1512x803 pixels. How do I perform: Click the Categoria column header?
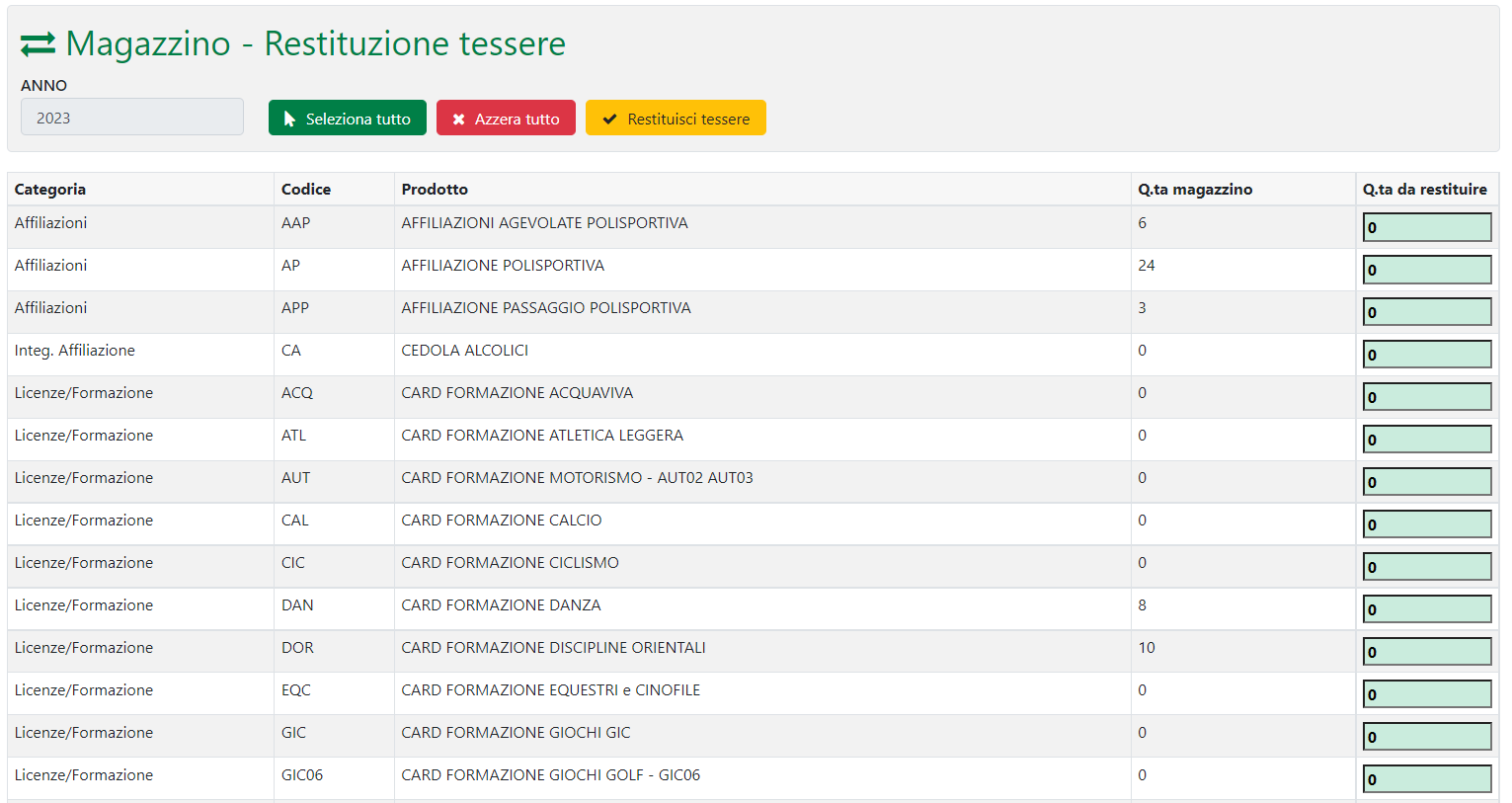pyautogui.click(x=50, y=190)
